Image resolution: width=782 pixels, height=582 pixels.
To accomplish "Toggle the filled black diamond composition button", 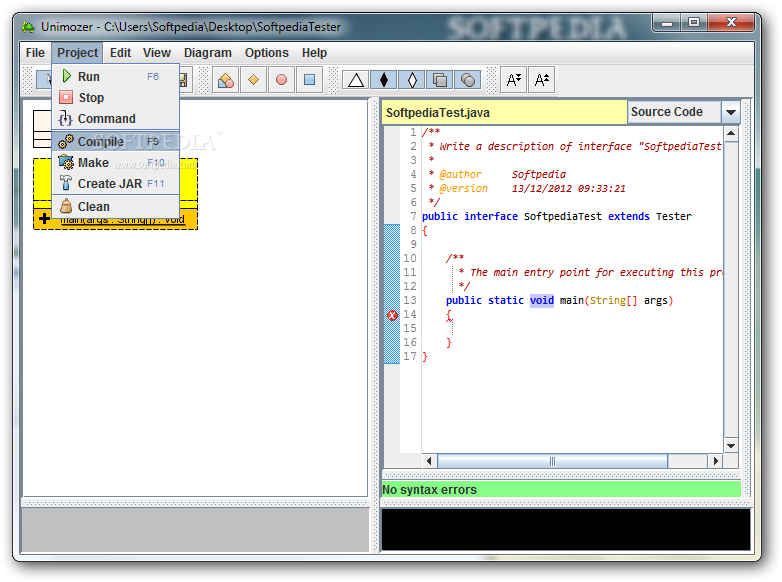I will point(384,80).
